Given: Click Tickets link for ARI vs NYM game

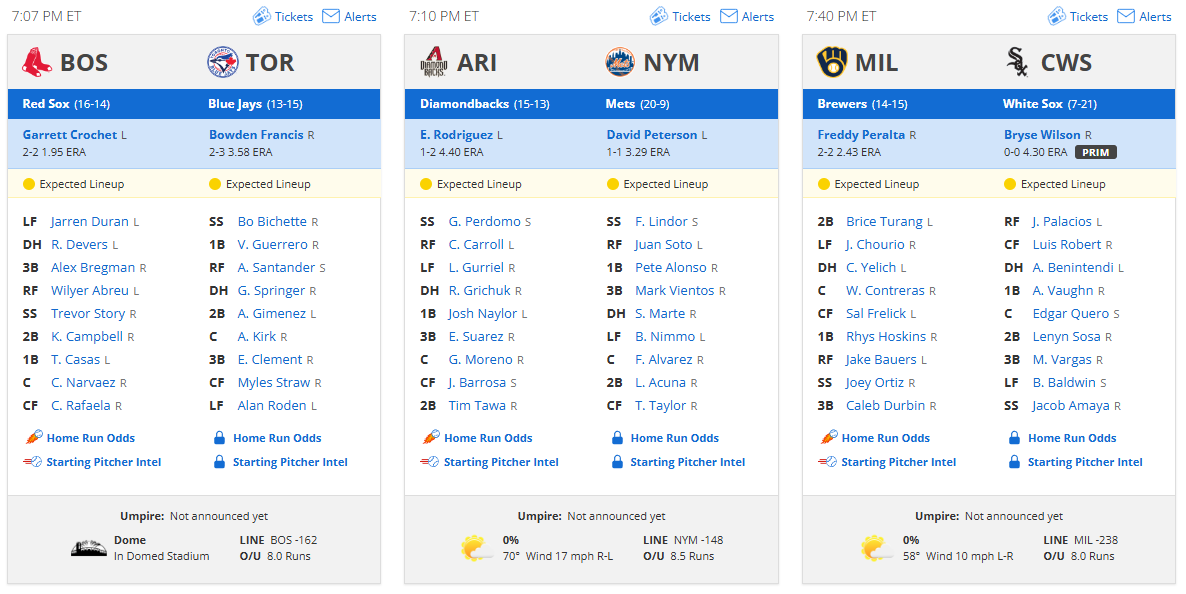Looking at the screenshot, I should pos(691,17).
